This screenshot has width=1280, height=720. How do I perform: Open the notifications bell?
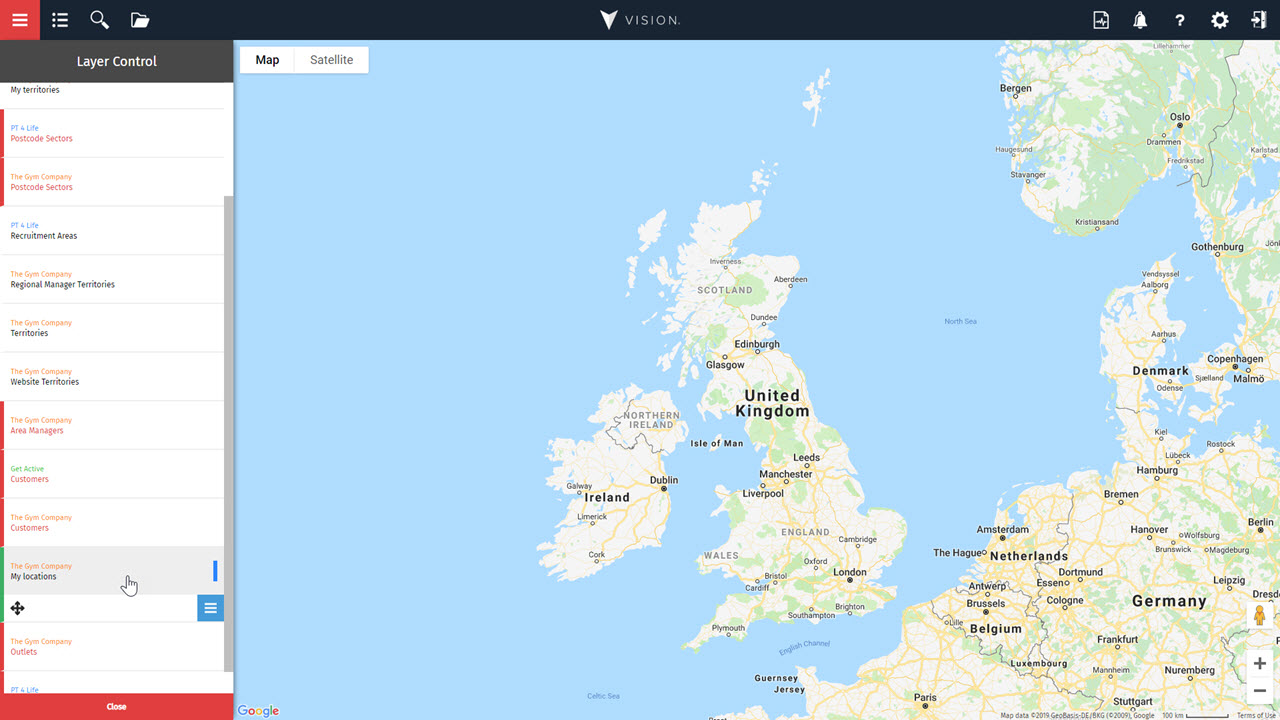[x=1140, y=20]
